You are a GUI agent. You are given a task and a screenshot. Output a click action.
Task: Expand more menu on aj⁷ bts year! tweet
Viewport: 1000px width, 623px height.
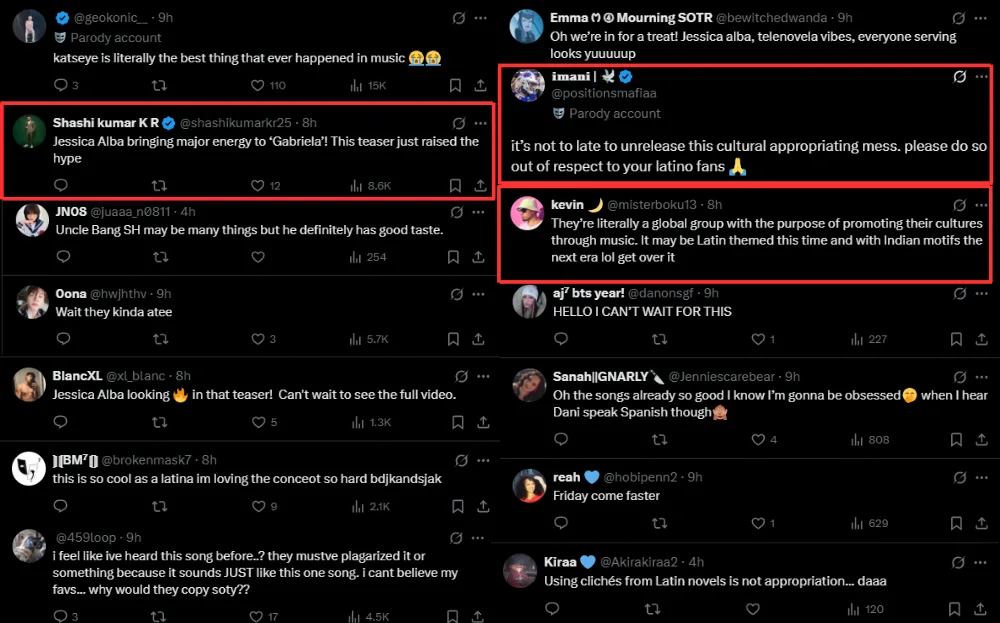coord(980,293)
